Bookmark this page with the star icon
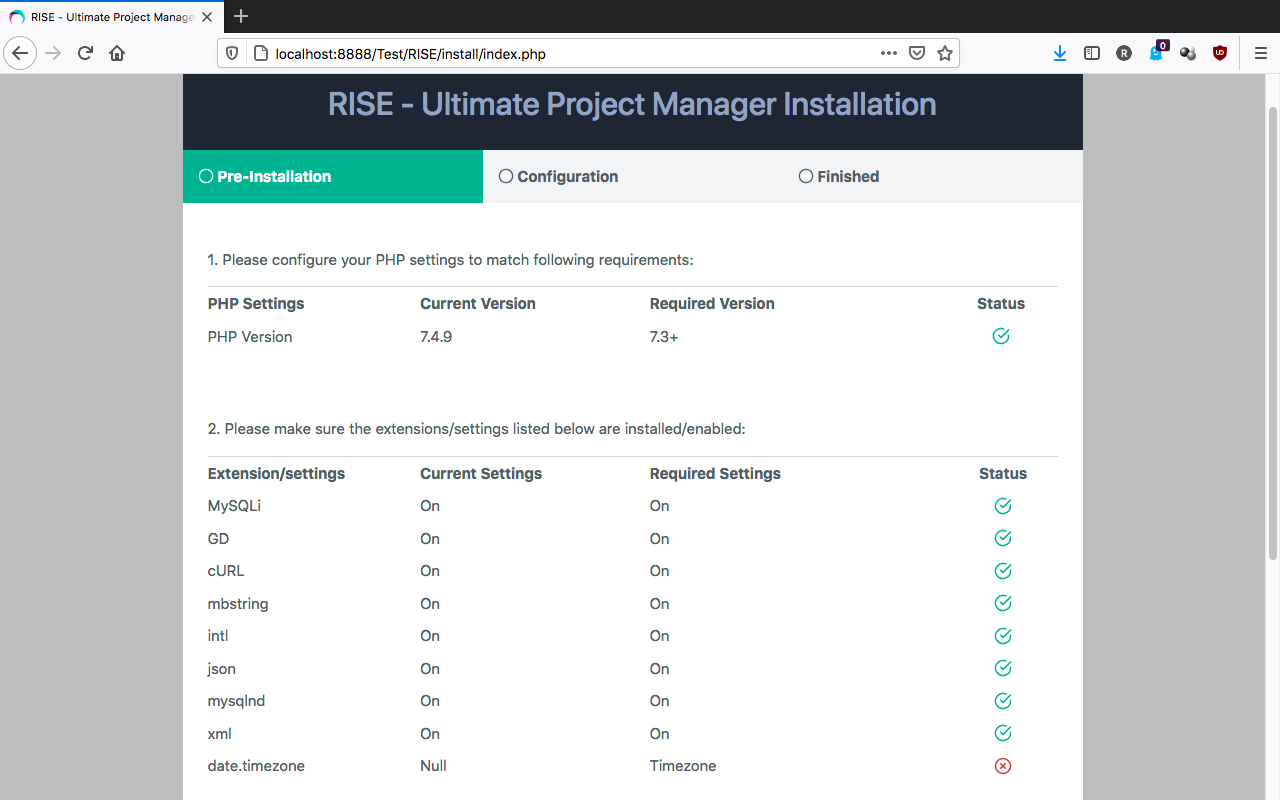The image size is (1280, 800). 945,53
